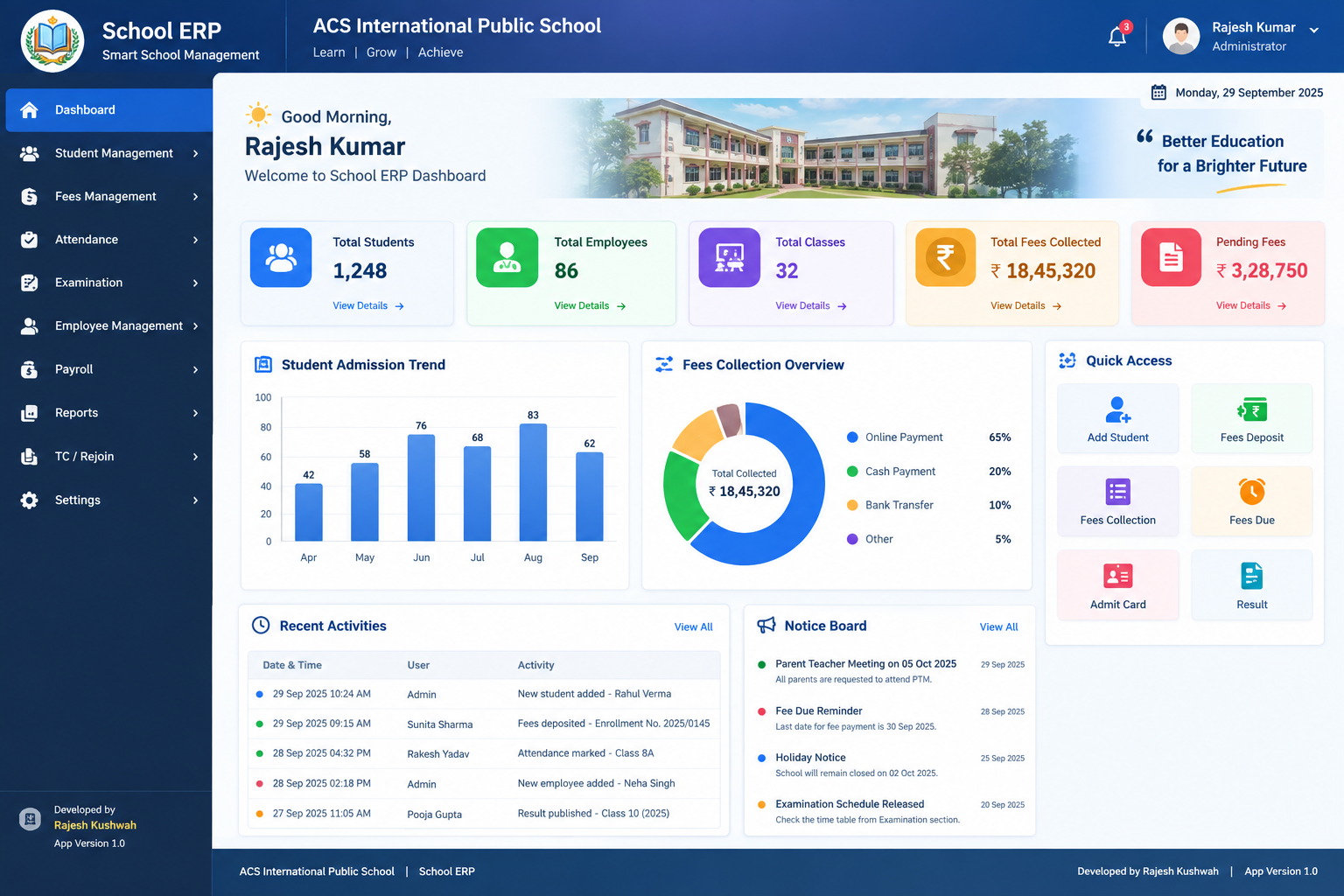Screen dimensions: 1344x896
Task: Click View All in Recent Activities
Action: click(693, 626)
